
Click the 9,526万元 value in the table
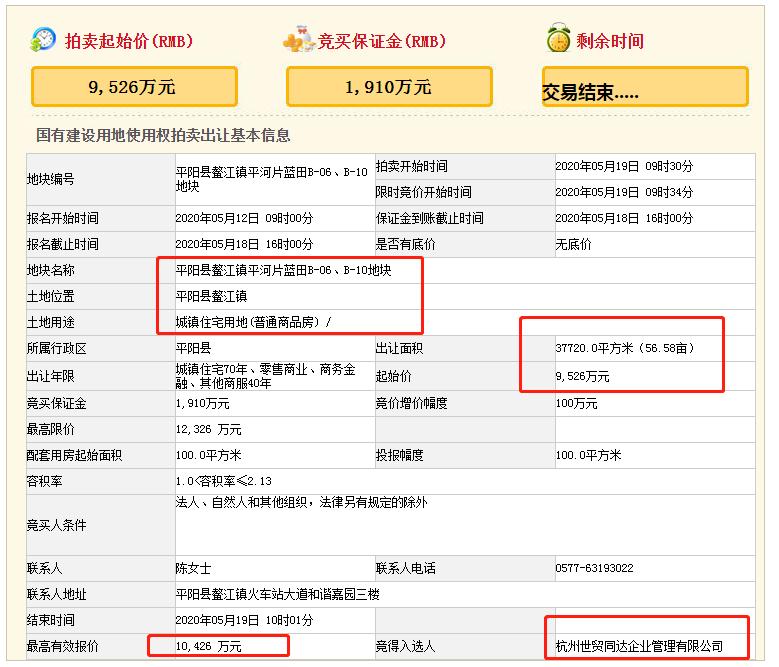click(x=582, y=376)
